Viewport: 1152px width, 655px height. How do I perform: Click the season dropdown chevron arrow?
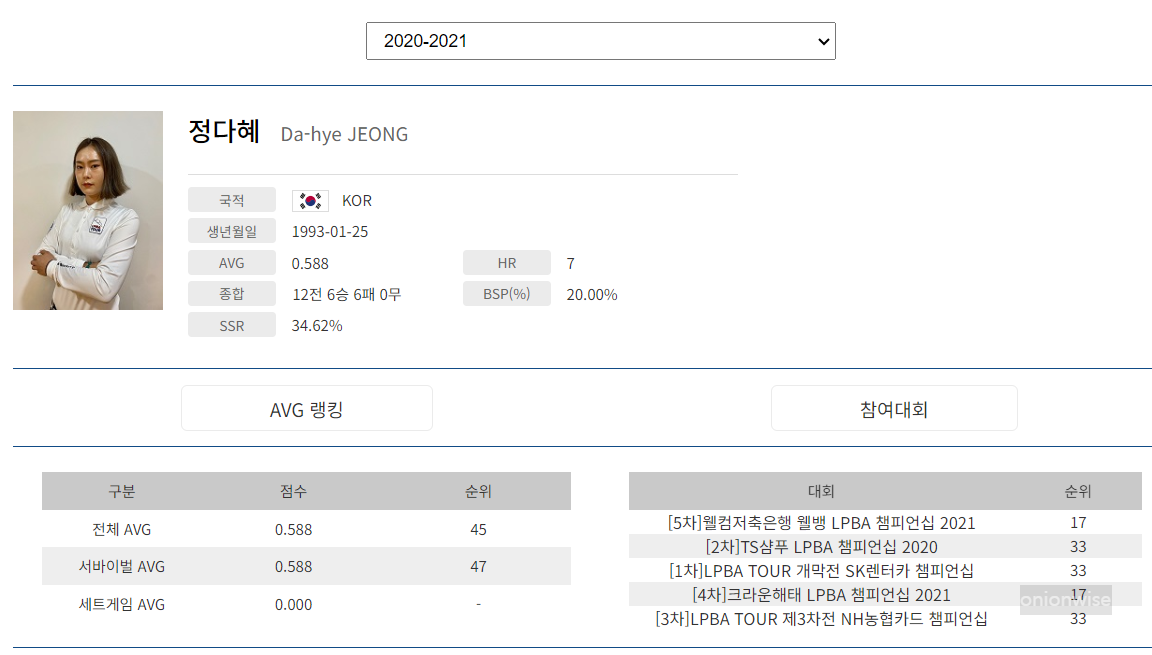pyautogui.click(x=821, y=40)
